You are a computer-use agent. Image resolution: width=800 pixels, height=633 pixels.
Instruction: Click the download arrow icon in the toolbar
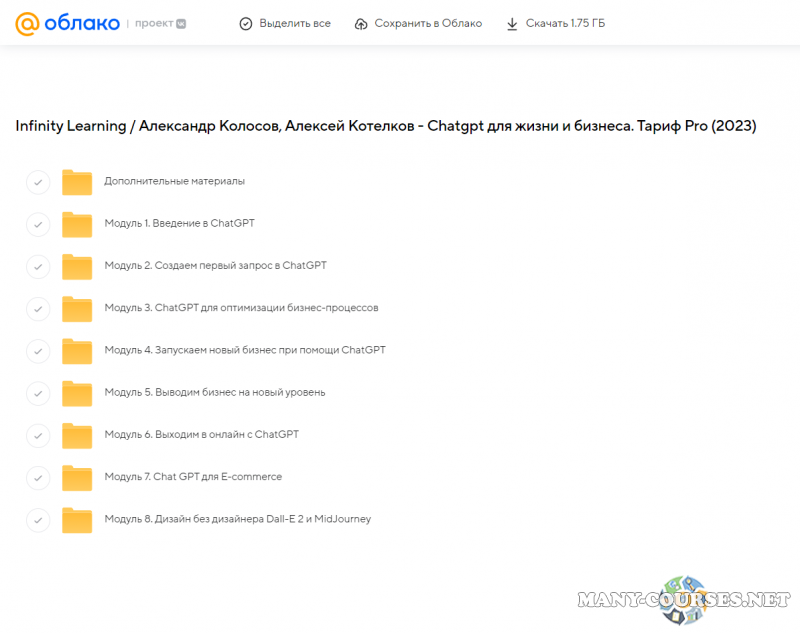512,23
